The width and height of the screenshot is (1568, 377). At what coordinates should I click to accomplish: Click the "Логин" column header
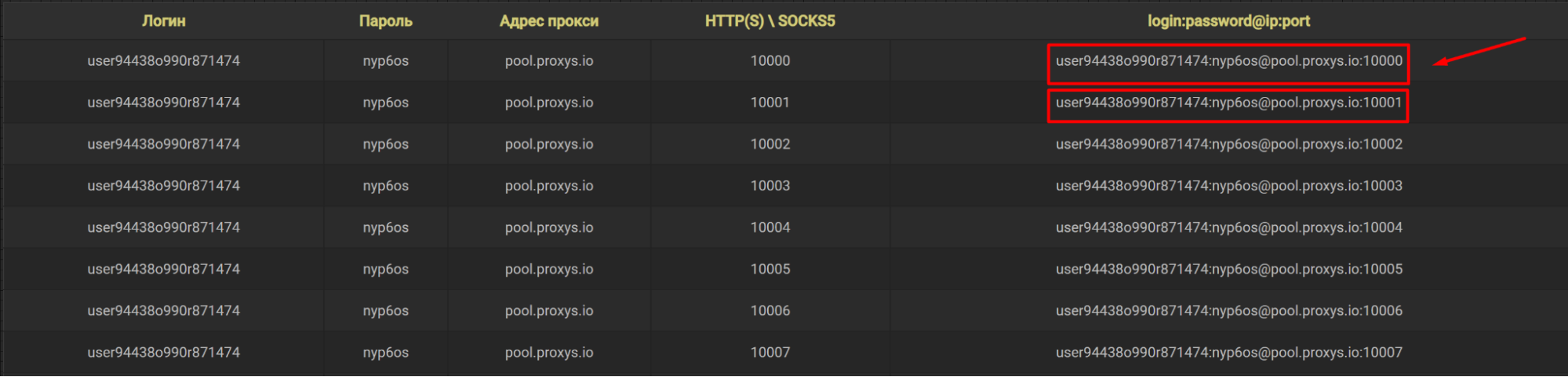[163, 21]
